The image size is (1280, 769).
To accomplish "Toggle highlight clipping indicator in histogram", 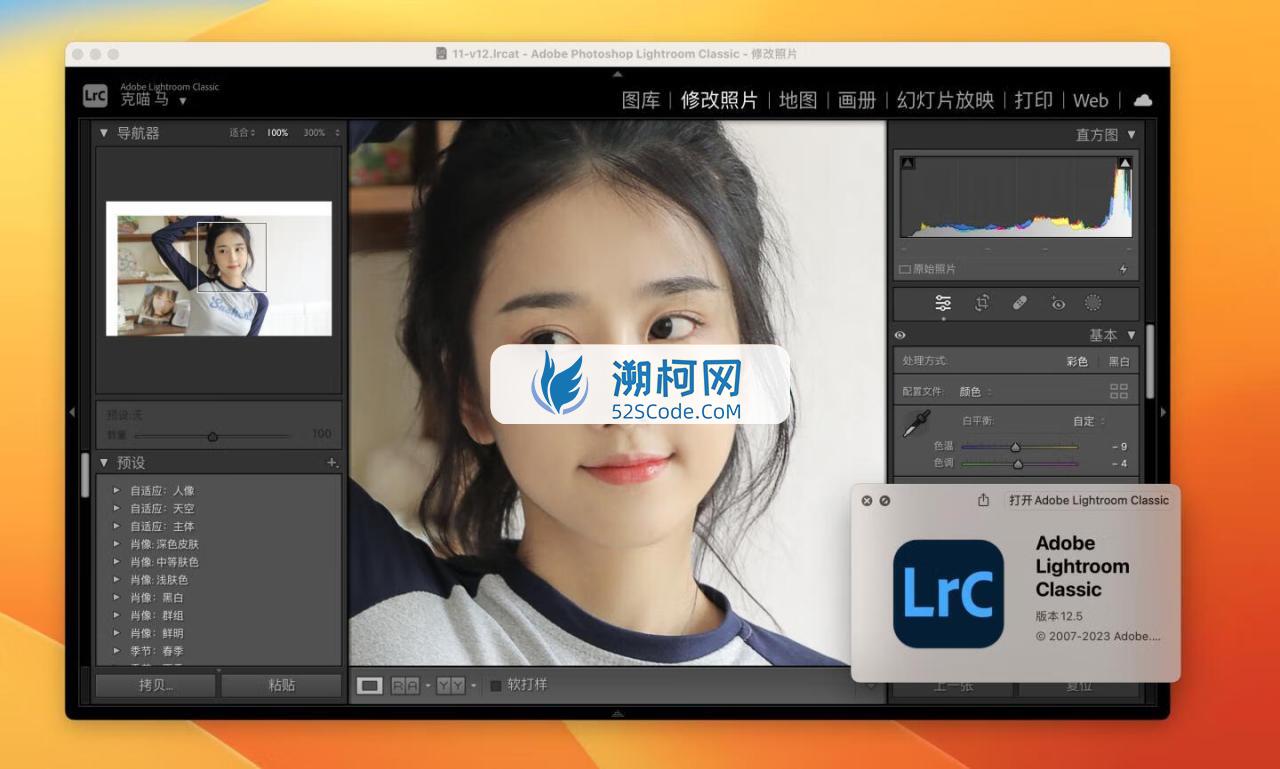I will point(1124,163).
